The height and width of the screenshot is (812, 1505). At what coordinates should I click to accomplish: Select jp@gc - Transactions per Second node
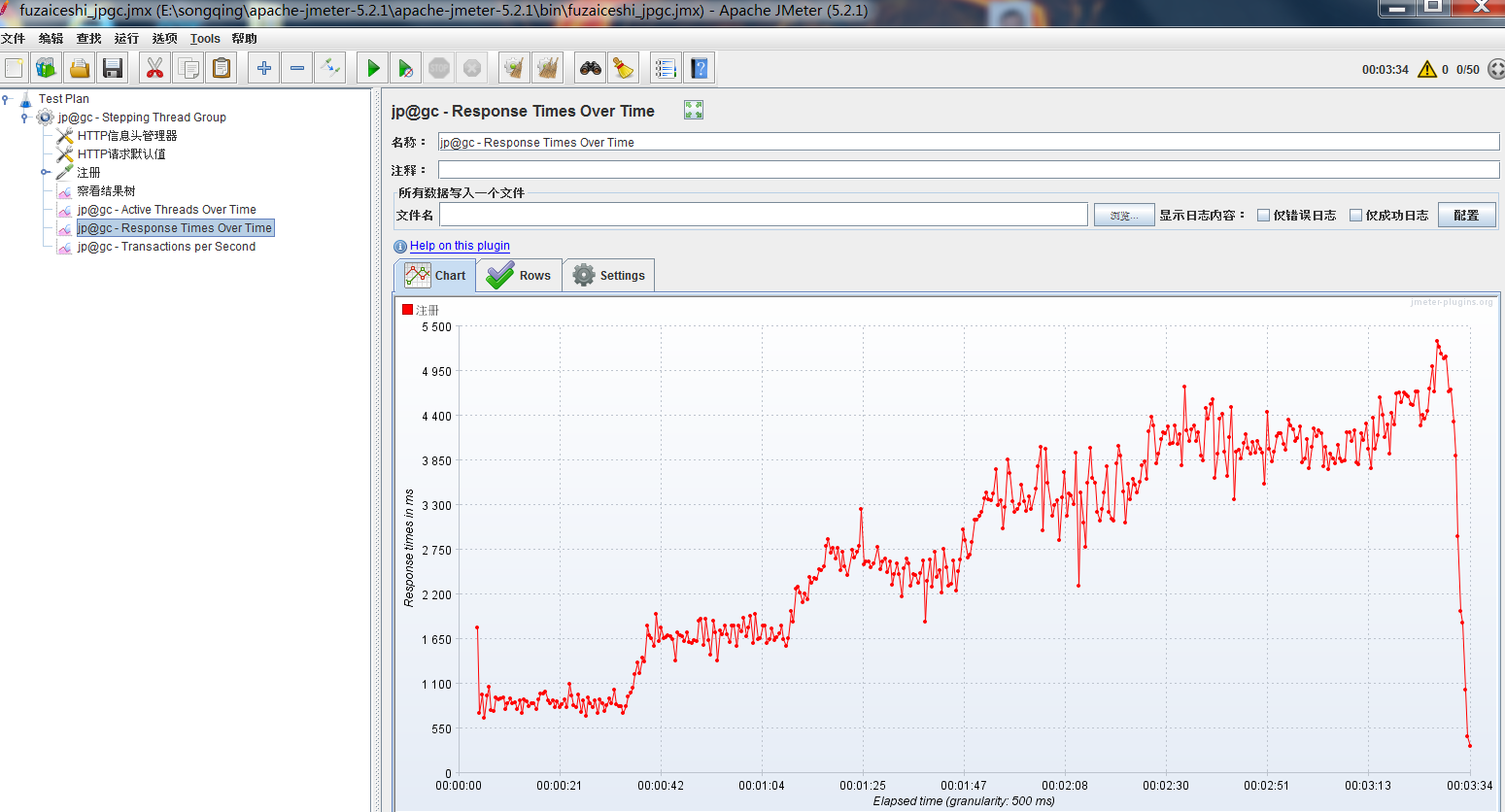pyautogui.click(x=166, y=247)
